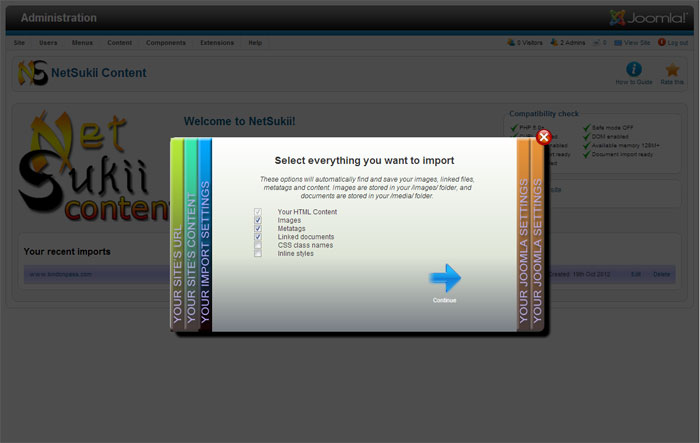Enable the Inline styles checkbox
The width and height of the screenshot is (700, 443).
coord(258,253)
